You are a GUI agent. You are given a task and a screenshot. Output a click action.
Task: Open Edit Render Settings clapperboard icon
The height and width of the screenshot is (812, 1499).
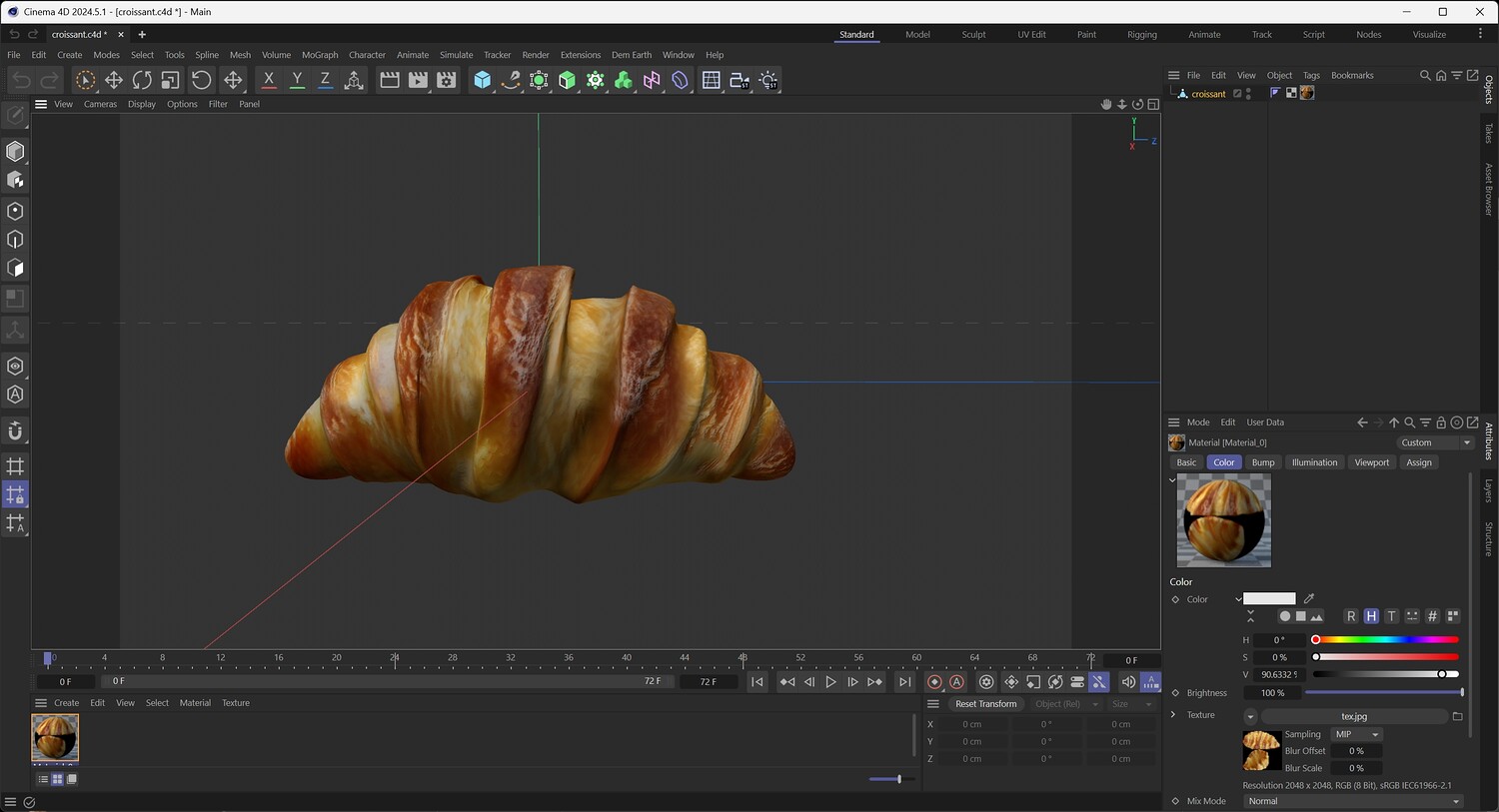(447, 80)
